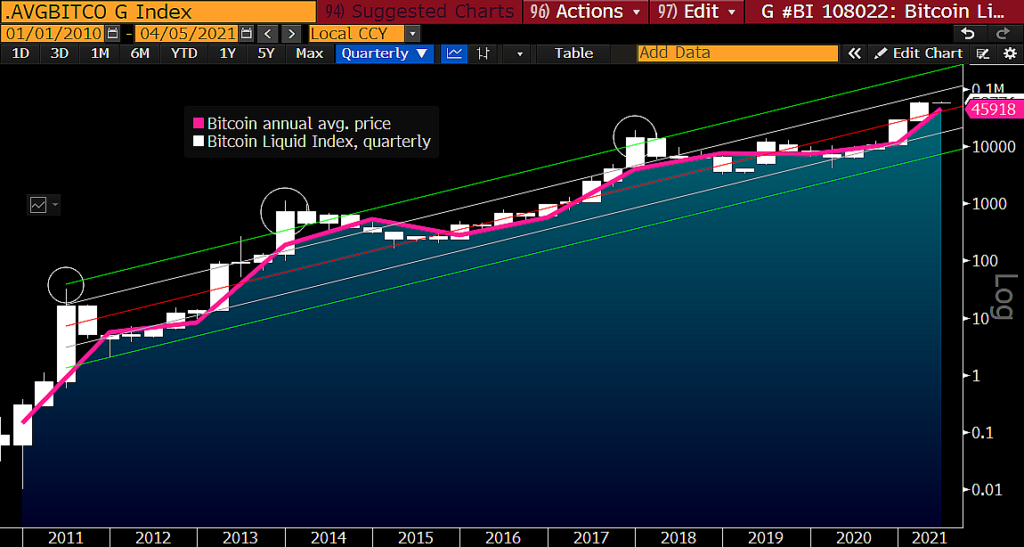
Task: Switch to Table view
Action: coord(574,54)
